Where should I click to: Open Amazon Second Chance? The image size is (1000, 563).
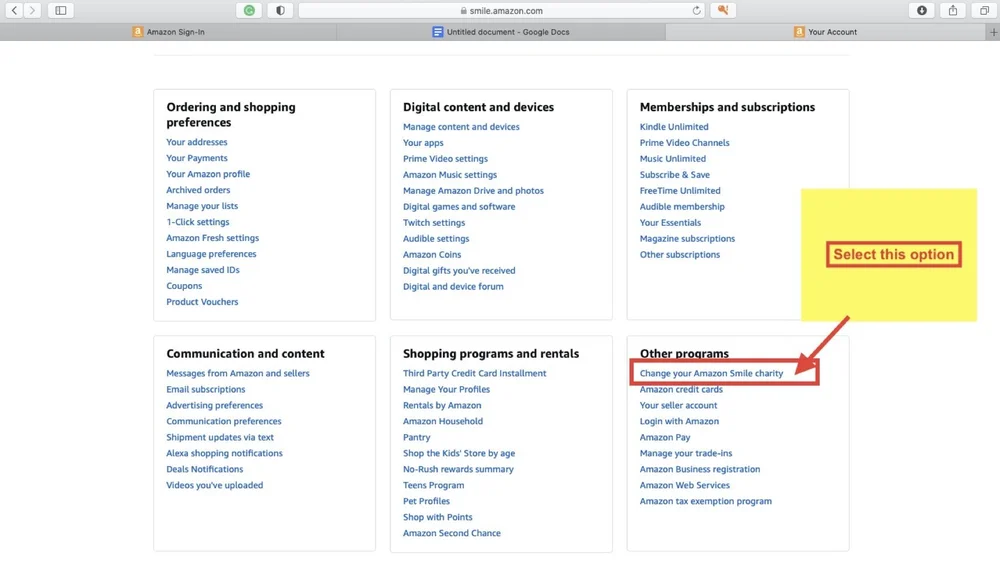pyautogui.click(x=452, y=533)
